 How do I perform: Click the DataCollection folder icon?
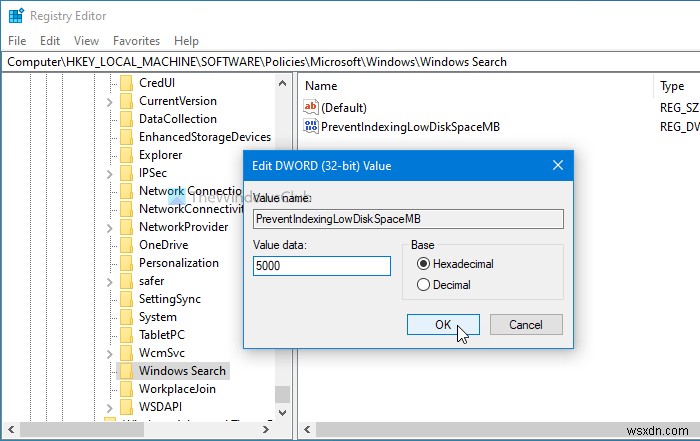(x=126, y=119)
